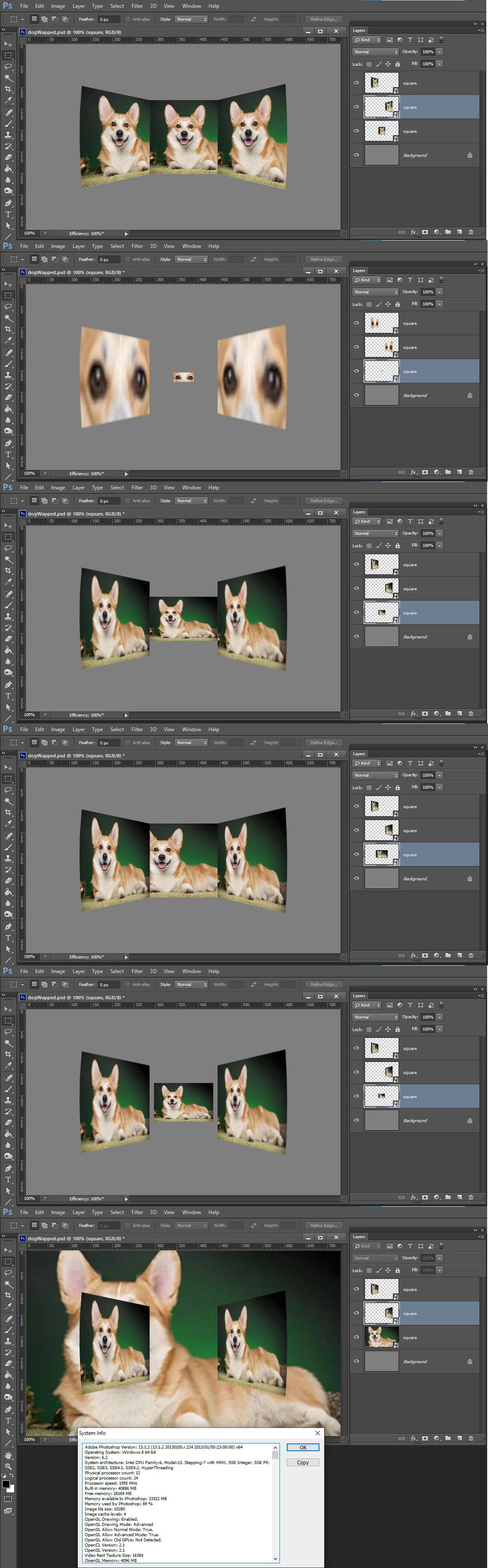This screenshot has width=488, height=1568.
Task: Close System Info dialog with X
Action: 317,1433
